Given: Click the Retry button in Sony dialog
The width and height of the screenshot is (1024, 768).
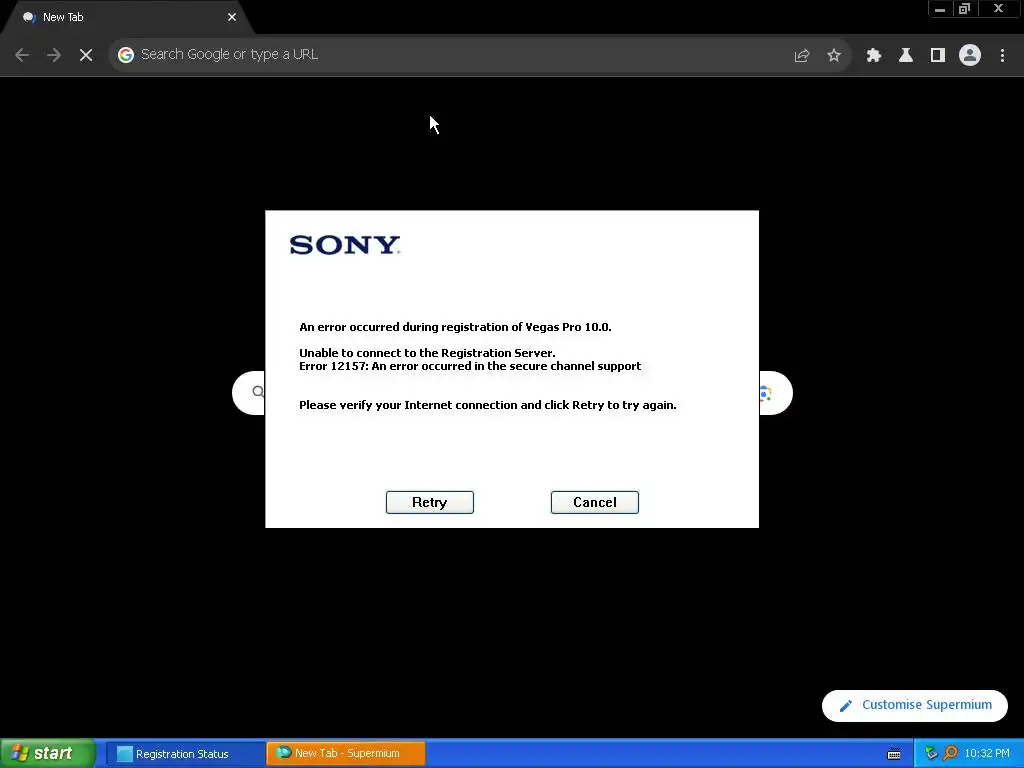Looking at the screenshot, I should [430, 502].
